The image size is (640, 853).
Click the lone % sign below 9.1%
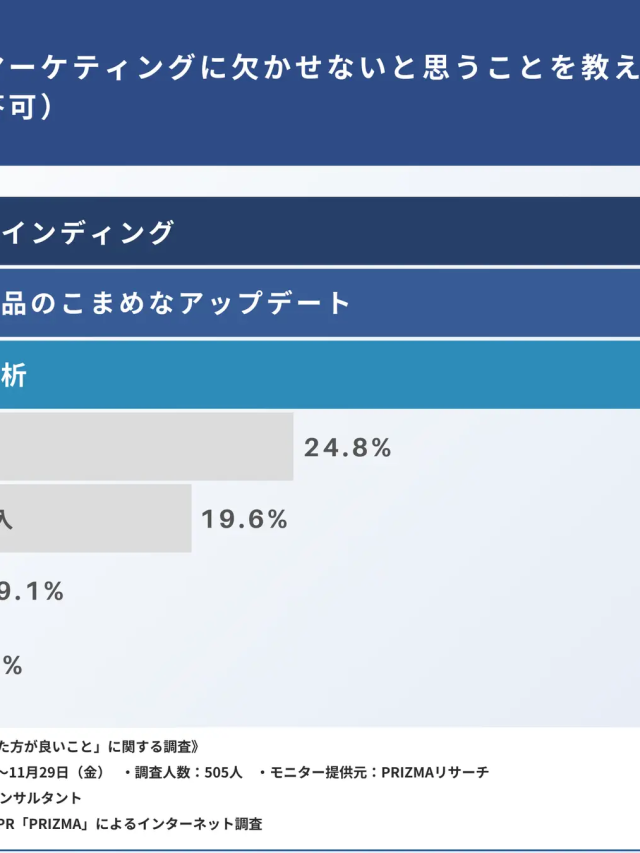tap(12, 665)
